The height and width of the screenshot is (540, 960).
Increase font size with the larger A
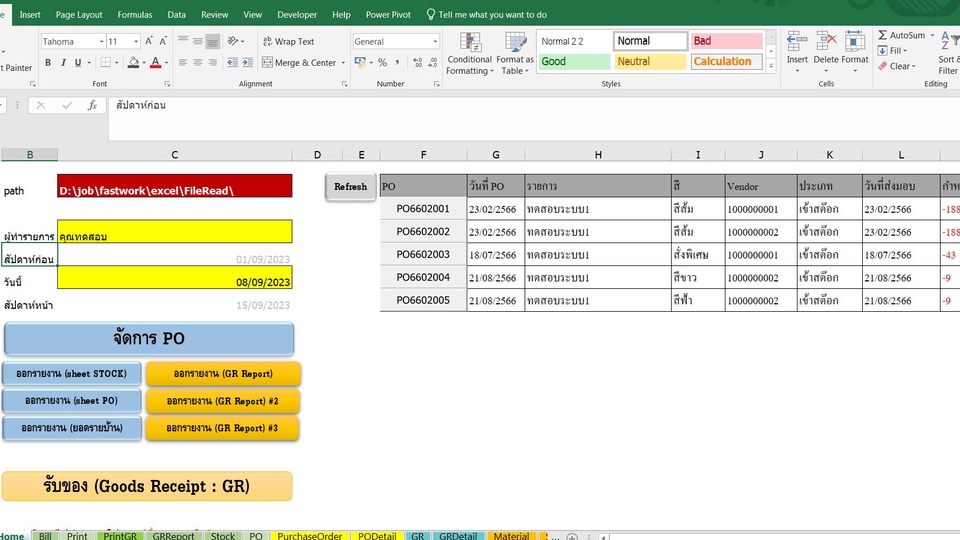pyautogui.click(x=148, y=41)
